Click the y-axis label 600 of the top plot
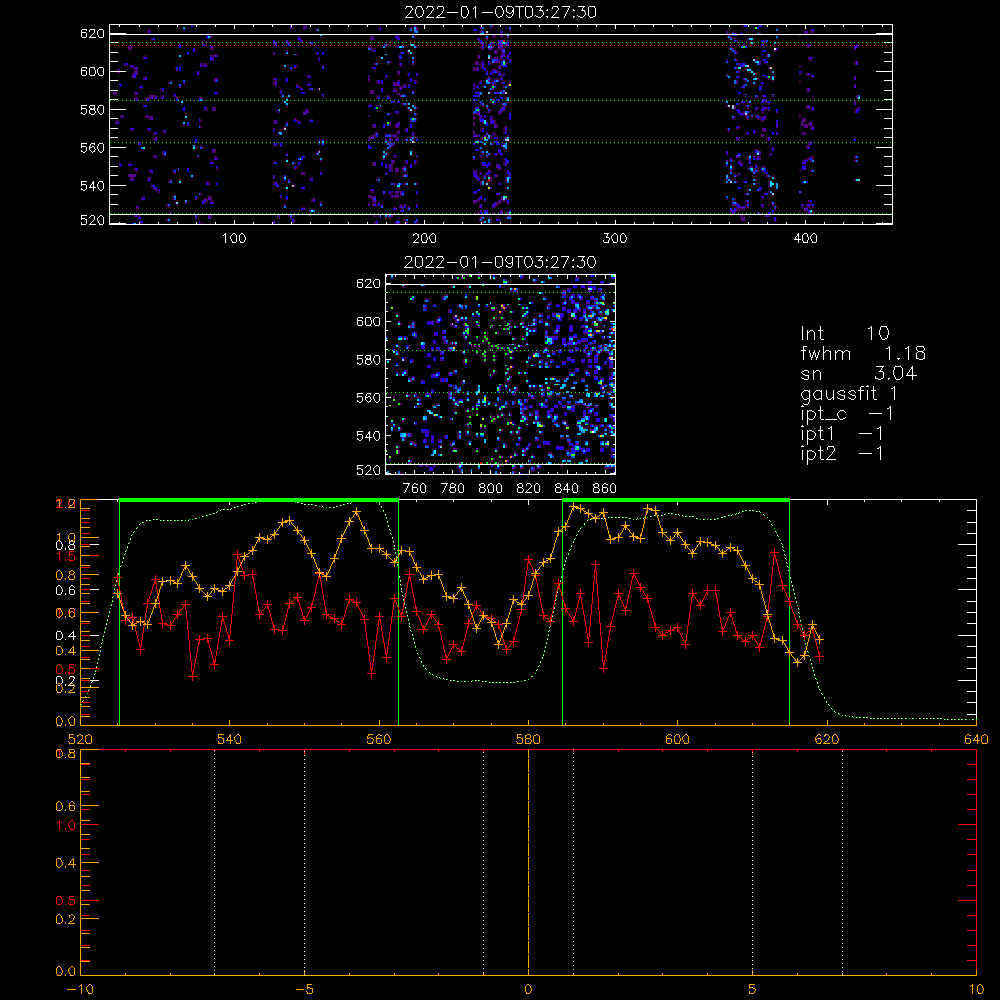Viewport: 1000px width, 1000px height. pos(92,71)
